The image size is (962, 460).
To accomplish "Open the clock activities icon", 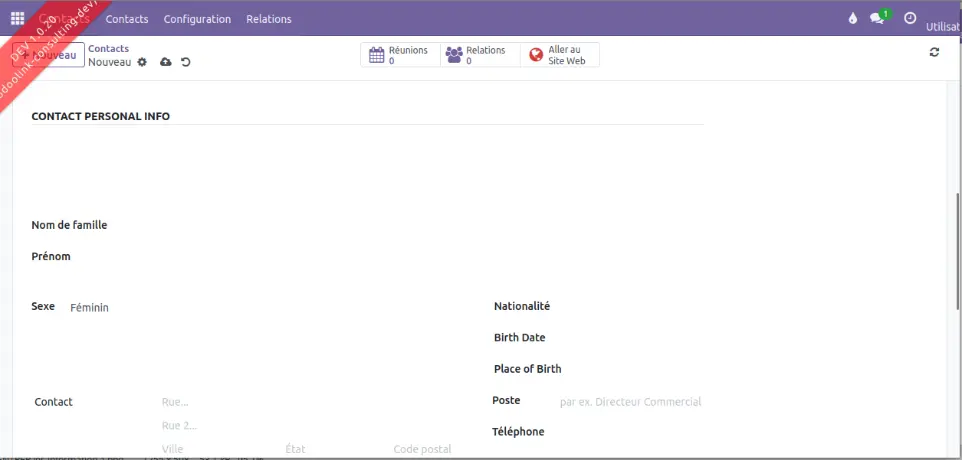I will tap(910, 18).
